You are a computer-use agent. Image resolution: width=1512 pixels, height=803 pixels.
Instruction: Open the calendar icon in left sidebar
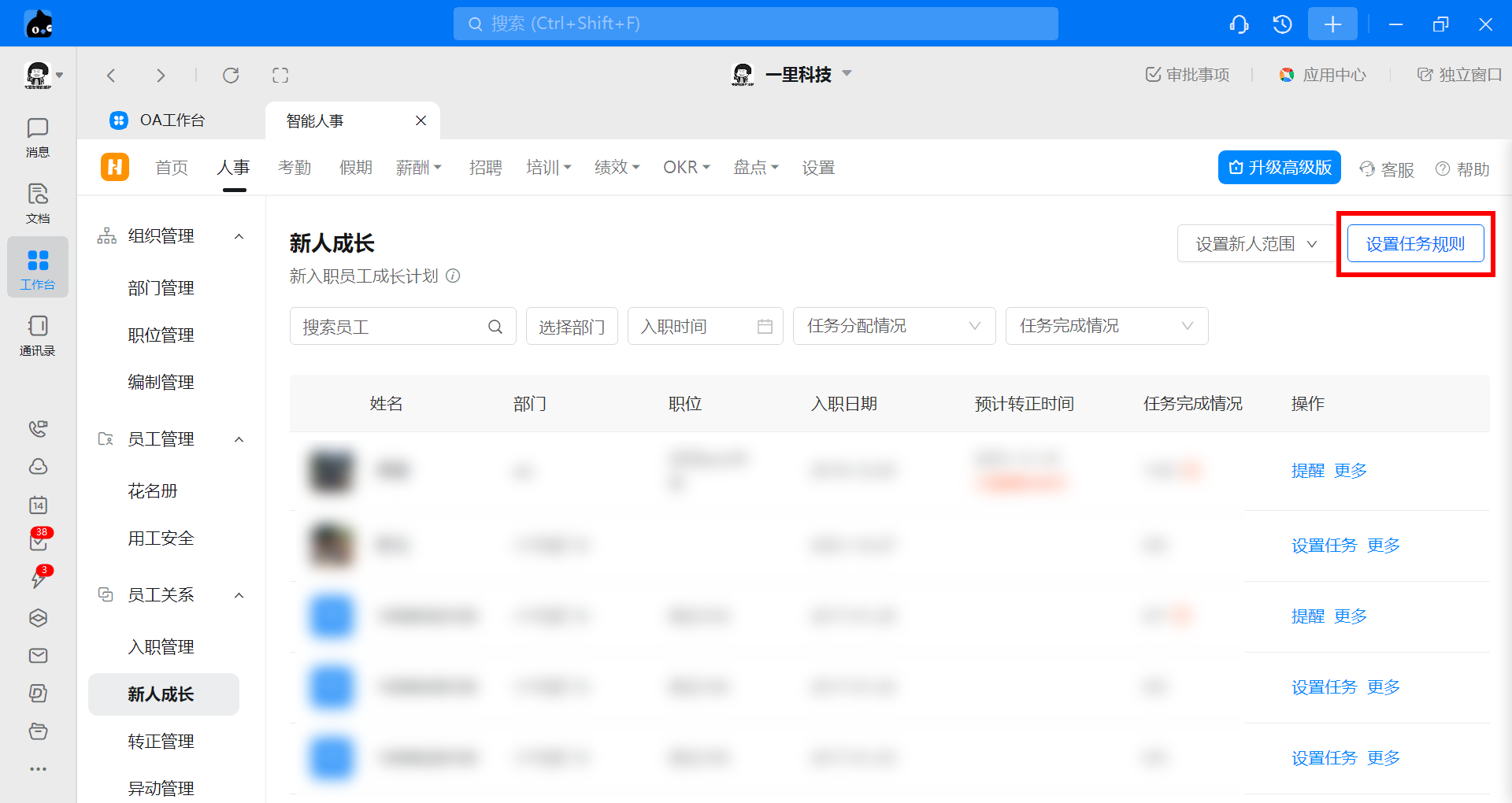click(38, 505)
